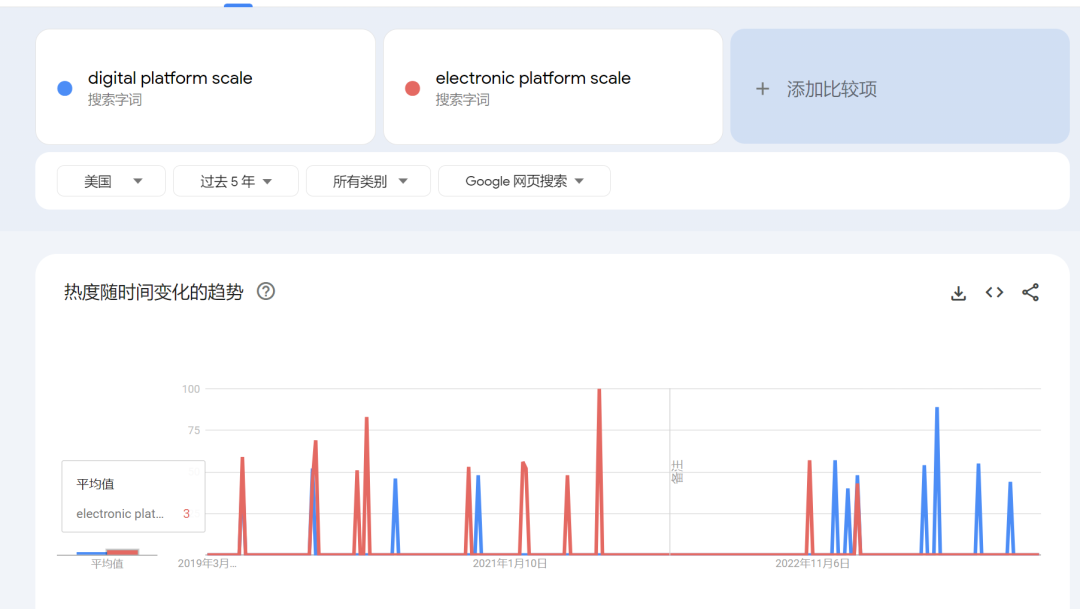The height and width of the screenshot is (609, 1080).
Task: Toggle the electronic platform scale series via its legend dot
Action: tap(412, 87)
